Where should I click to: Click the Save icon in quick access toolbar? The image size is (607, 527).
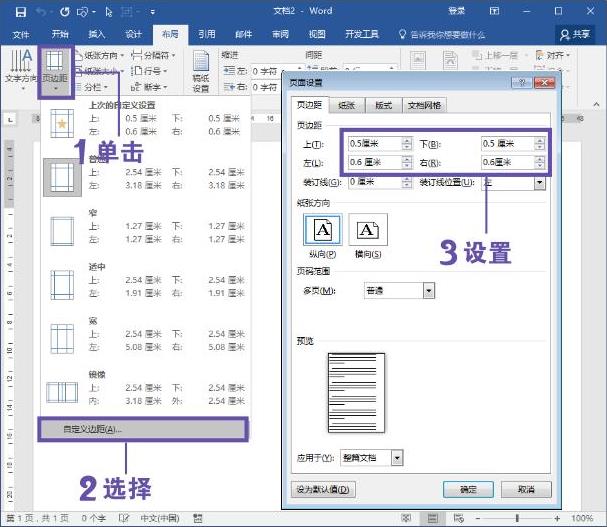click(x=21, y=12)
